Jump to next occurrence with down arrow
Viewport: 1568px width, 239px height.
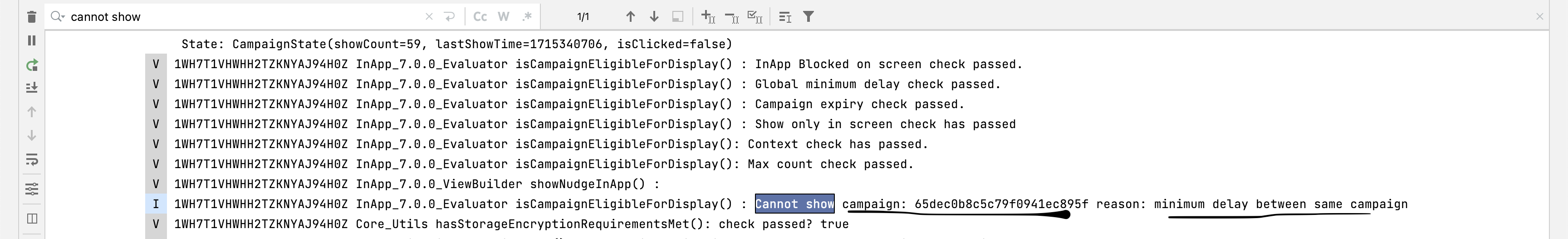(654, 16)
